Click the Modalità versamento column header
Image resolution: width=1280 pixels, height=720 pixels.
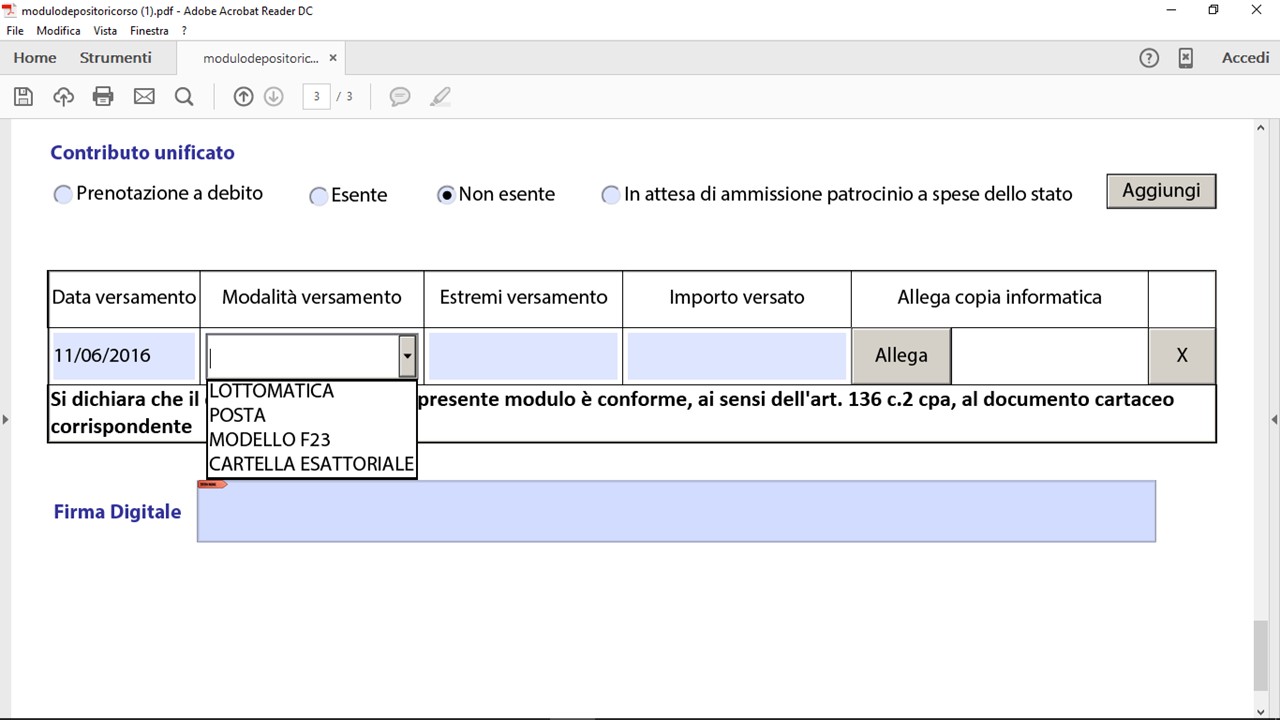coord(311,297)
